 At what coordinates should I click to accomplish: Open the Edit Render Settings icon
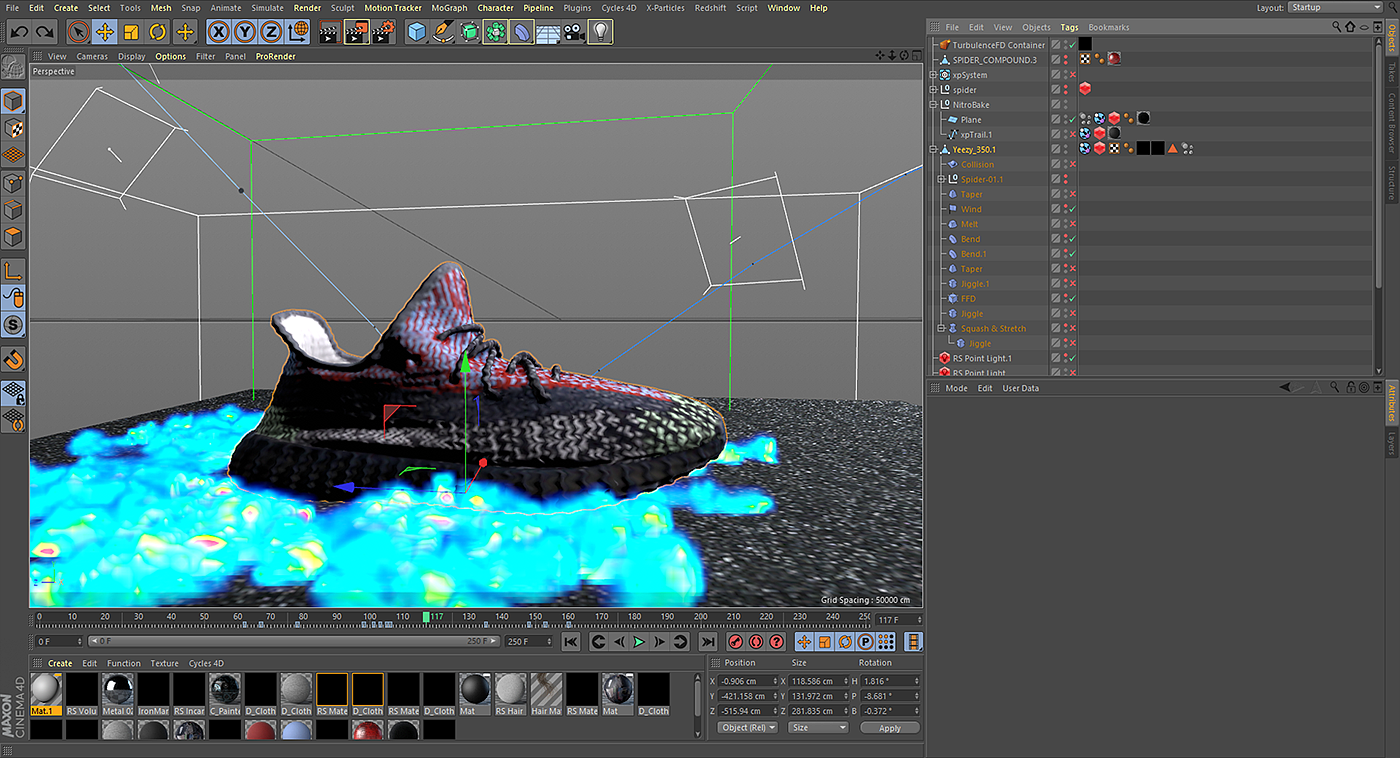(x=383, y=32)
